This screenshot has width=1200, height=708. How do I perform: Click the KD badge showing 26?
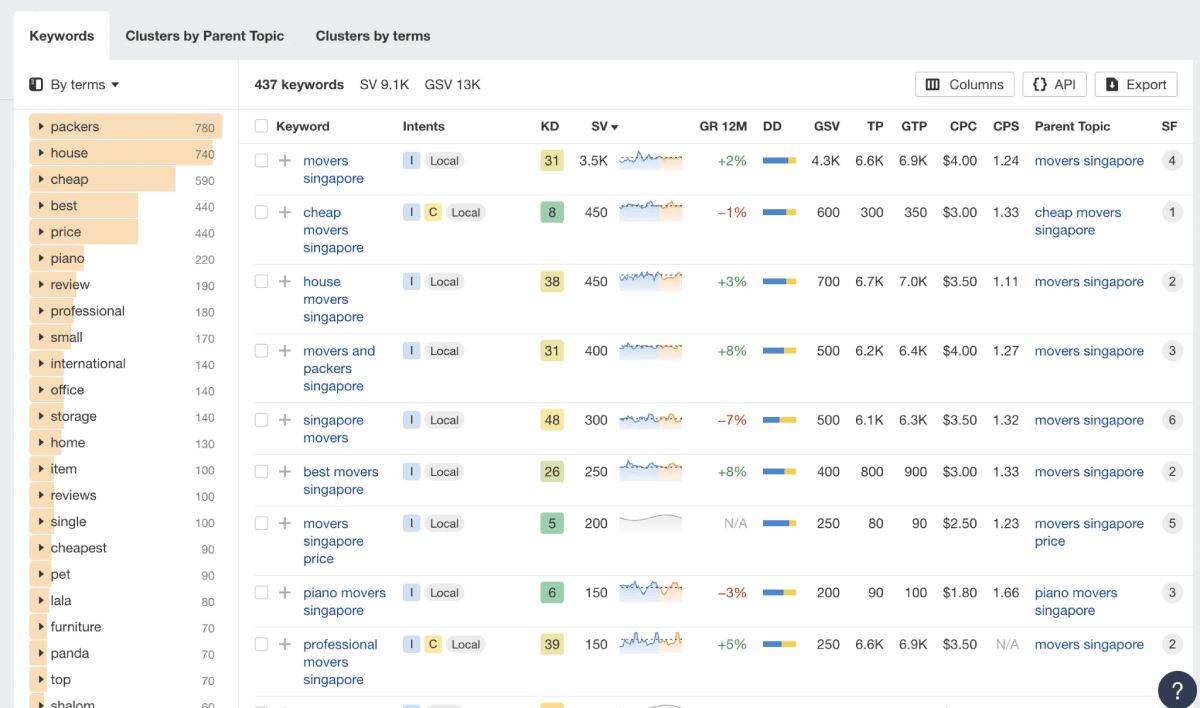pos(552,472)
